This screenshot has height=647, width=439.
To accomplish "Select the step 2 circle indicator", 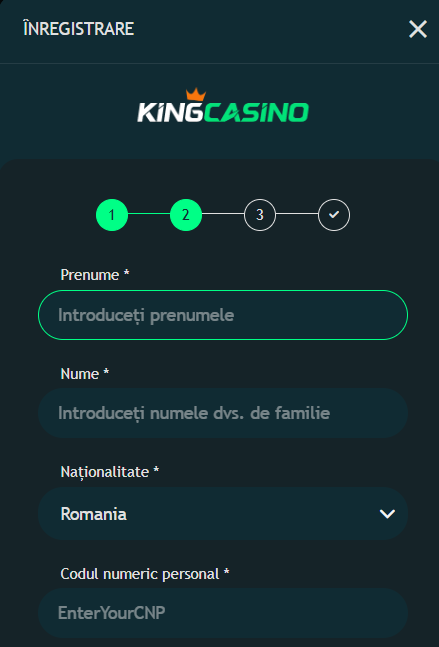I will [x=186, y=215].
